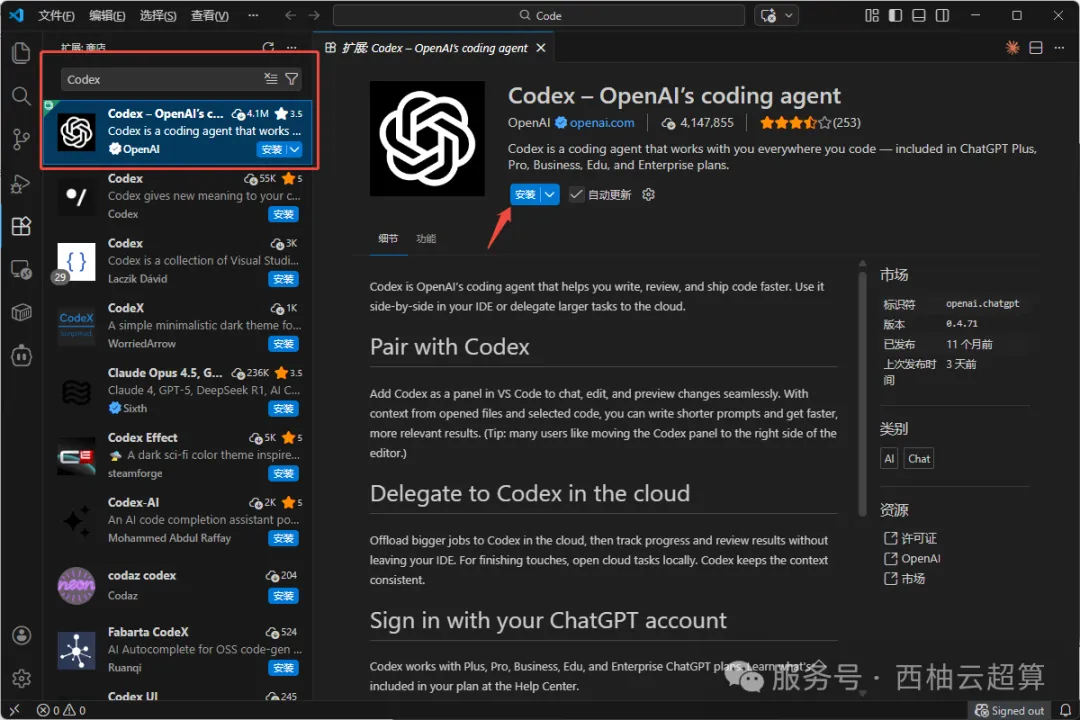Toggle bottom panel layout icon
Screen dimensions: 1080x720
coord(919,15)
